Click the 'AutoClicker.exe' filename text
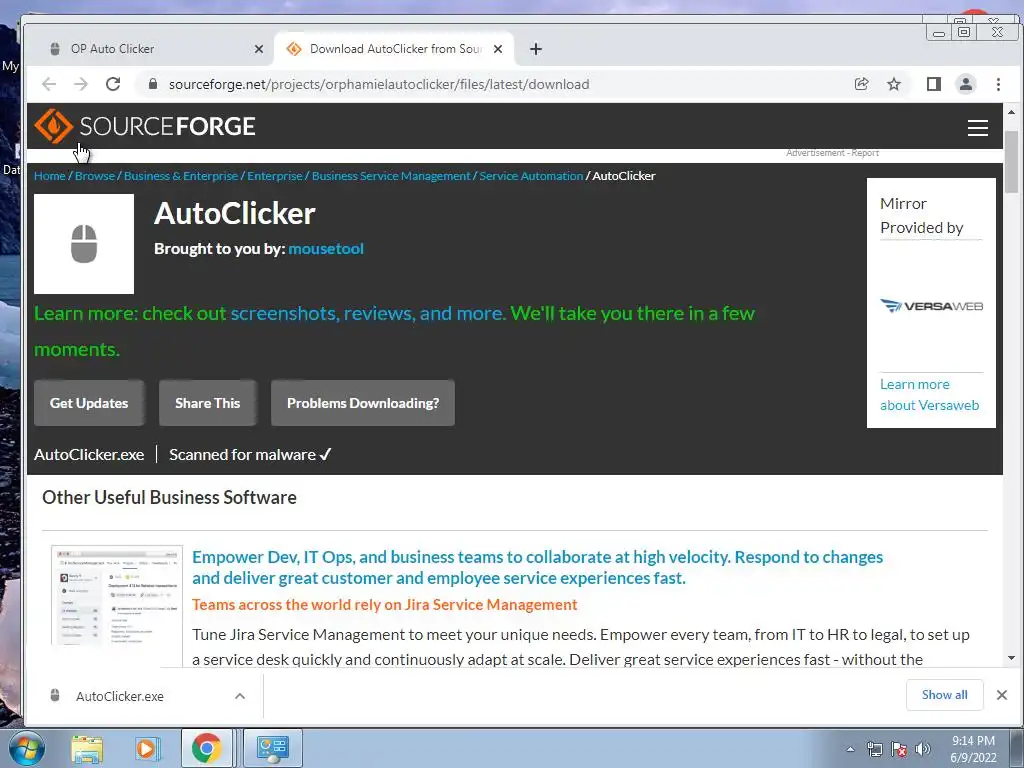Screen dimensions: 1024x768 (89, 455)
